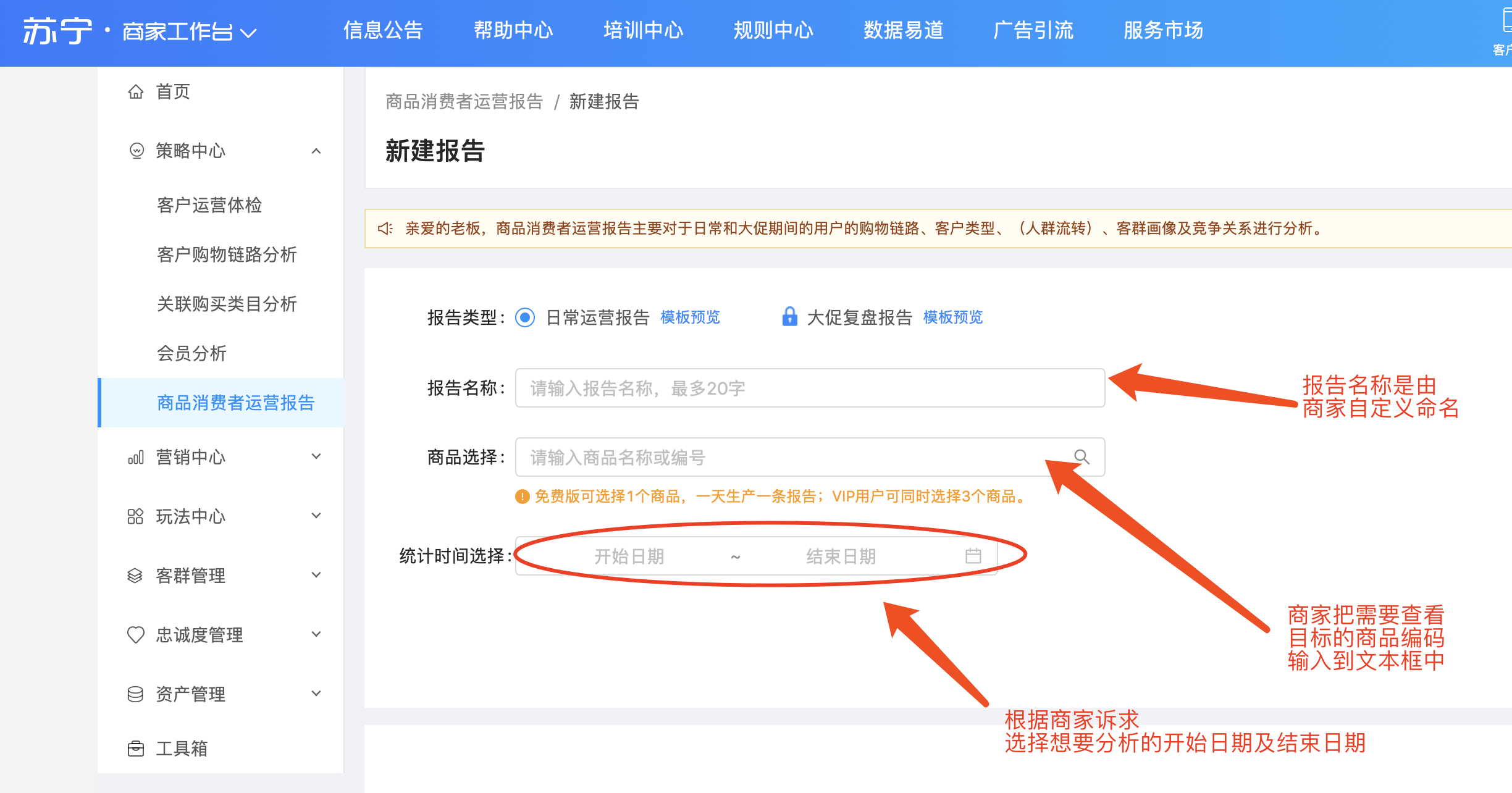Click the 商品消费者运营报告 breadcrumb link
The width and height of the screenshot is (1512, 793).
[x=464, y=101]
